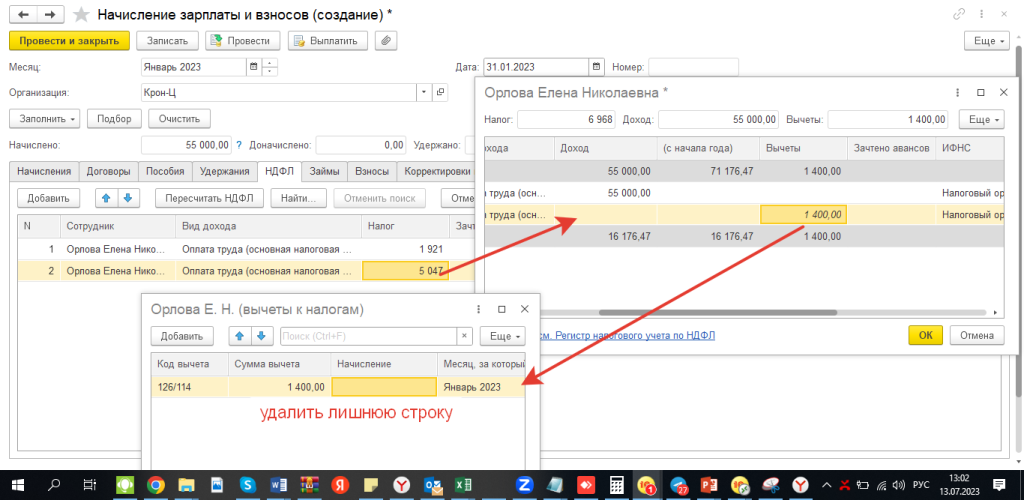Expand the Организация dropdown list

pos(426,92)
